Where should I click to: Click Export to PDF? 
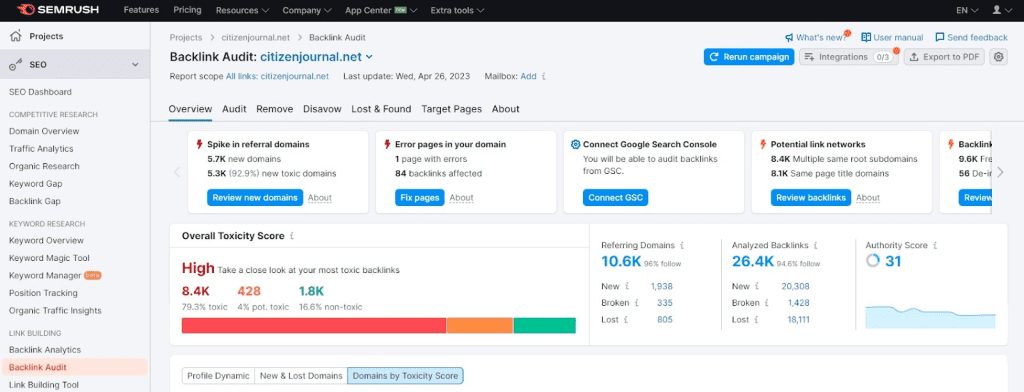(944, 57)
